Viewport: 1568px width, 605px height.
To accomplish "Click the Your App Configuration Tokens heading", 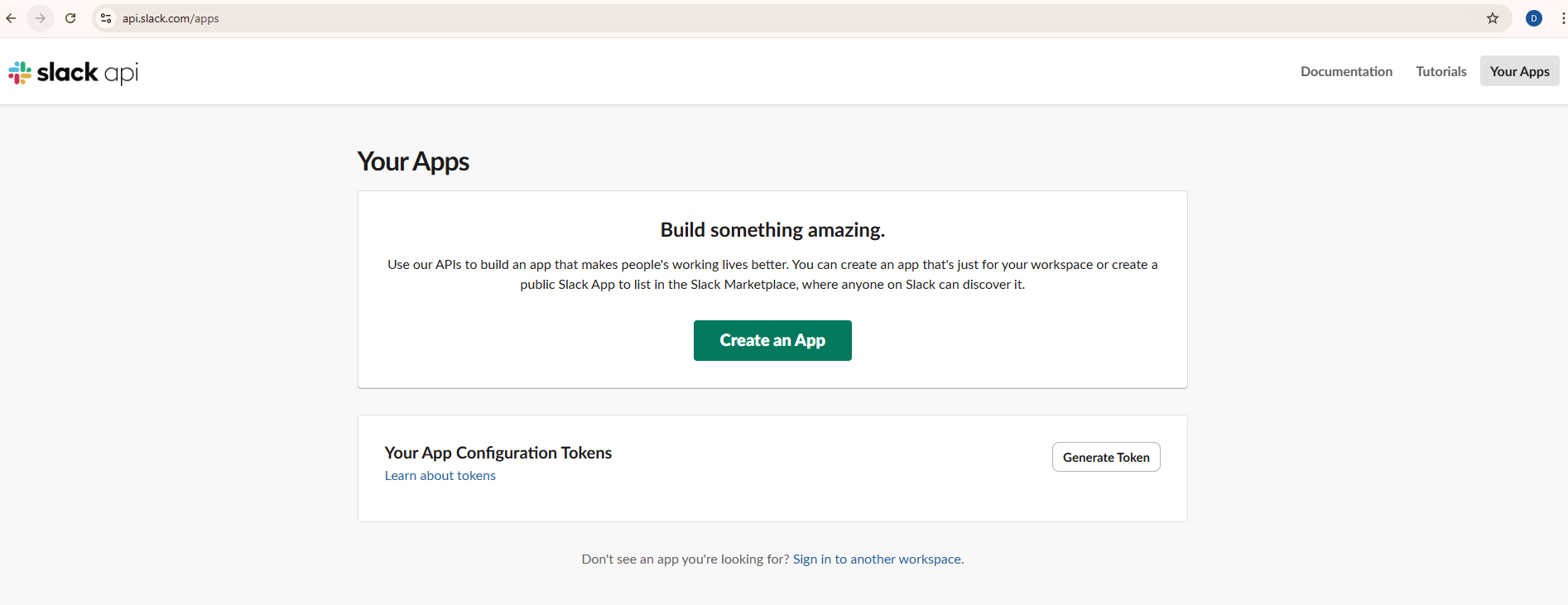I will pos(498,453).
